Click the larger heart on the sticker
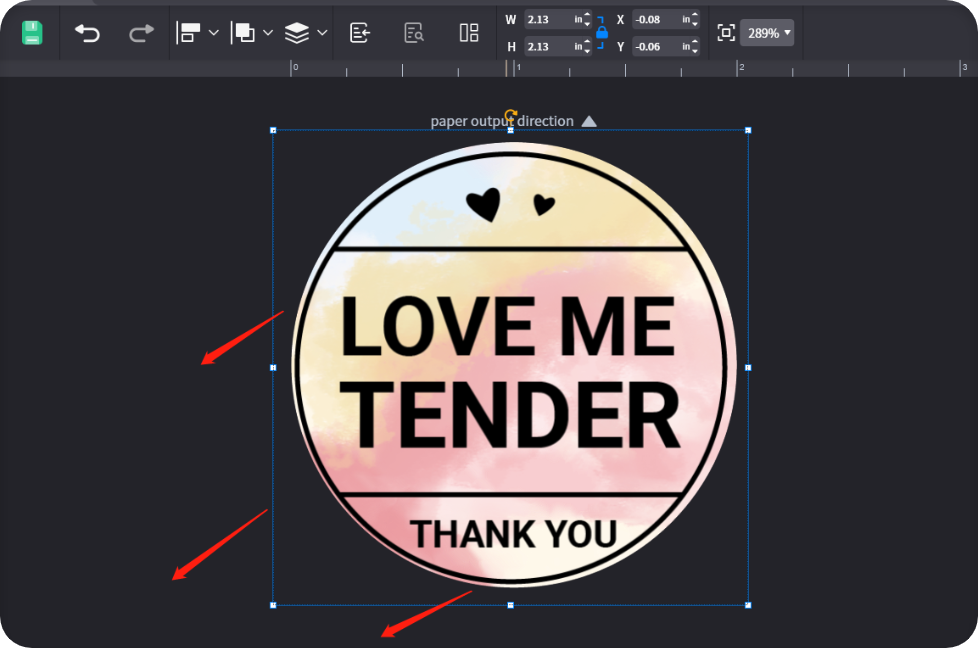The height and width of the screenshot is (648, 978). [484, 205]
